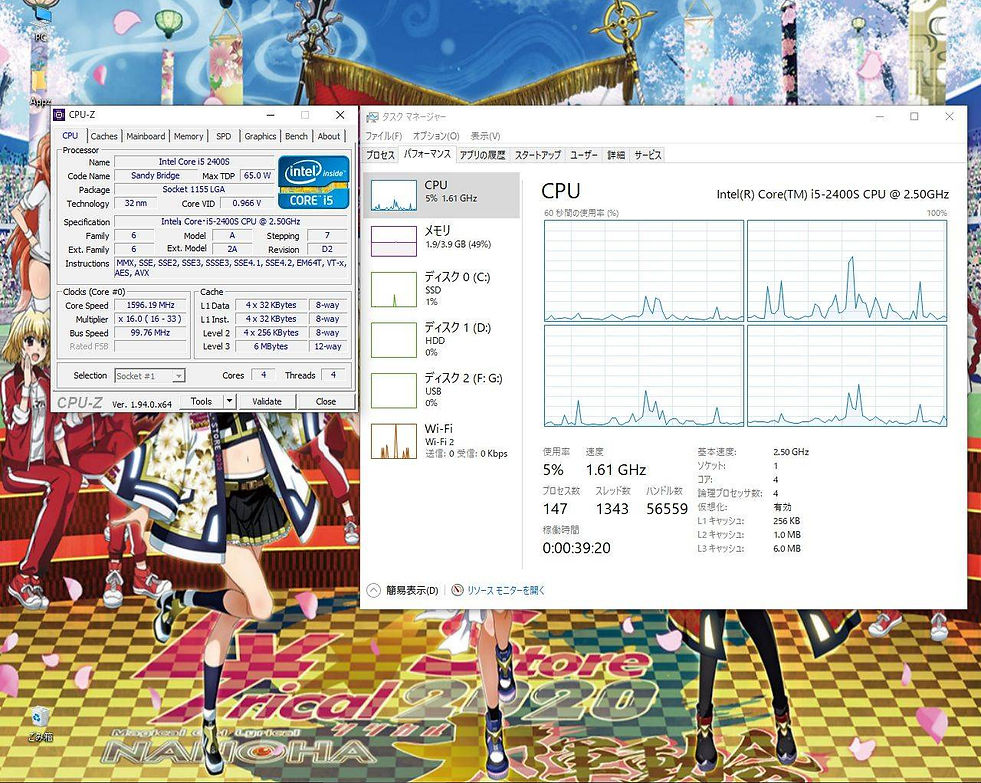Image resolution: width=981 pixels, height=783 pixels.
Task: Maximize the Task Manager window
Action: 914,116
